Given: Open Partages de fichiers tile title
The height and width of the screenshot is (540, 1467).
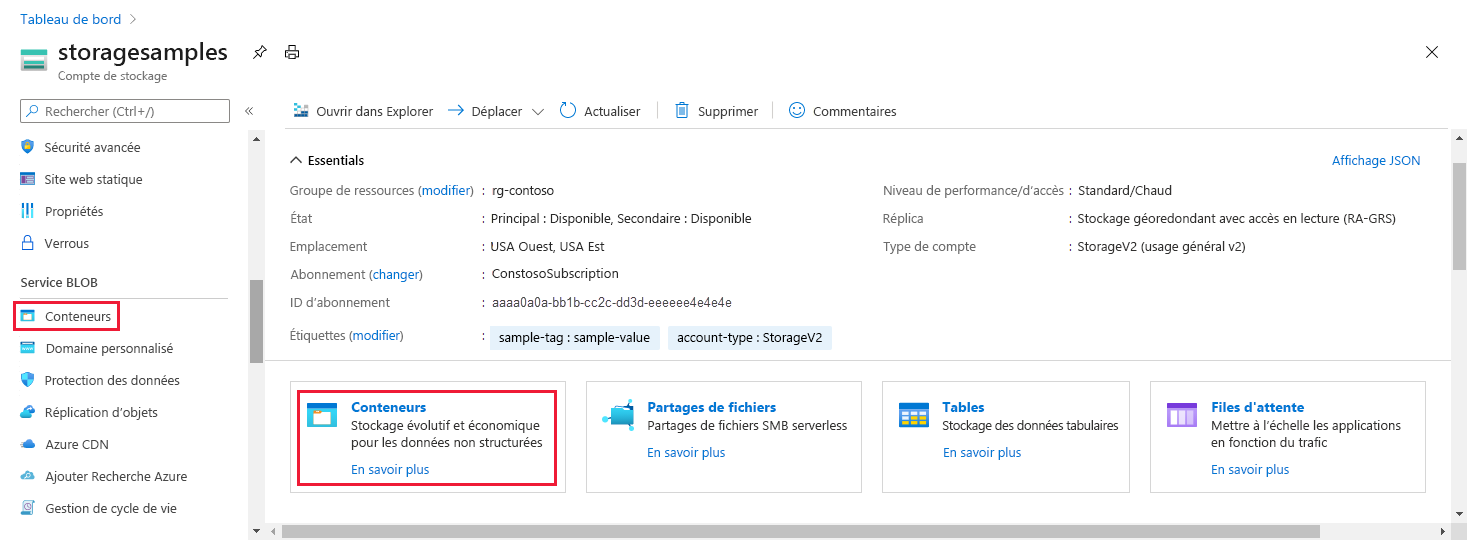Looking at the screenshot, I should click(x=712, y=407).
